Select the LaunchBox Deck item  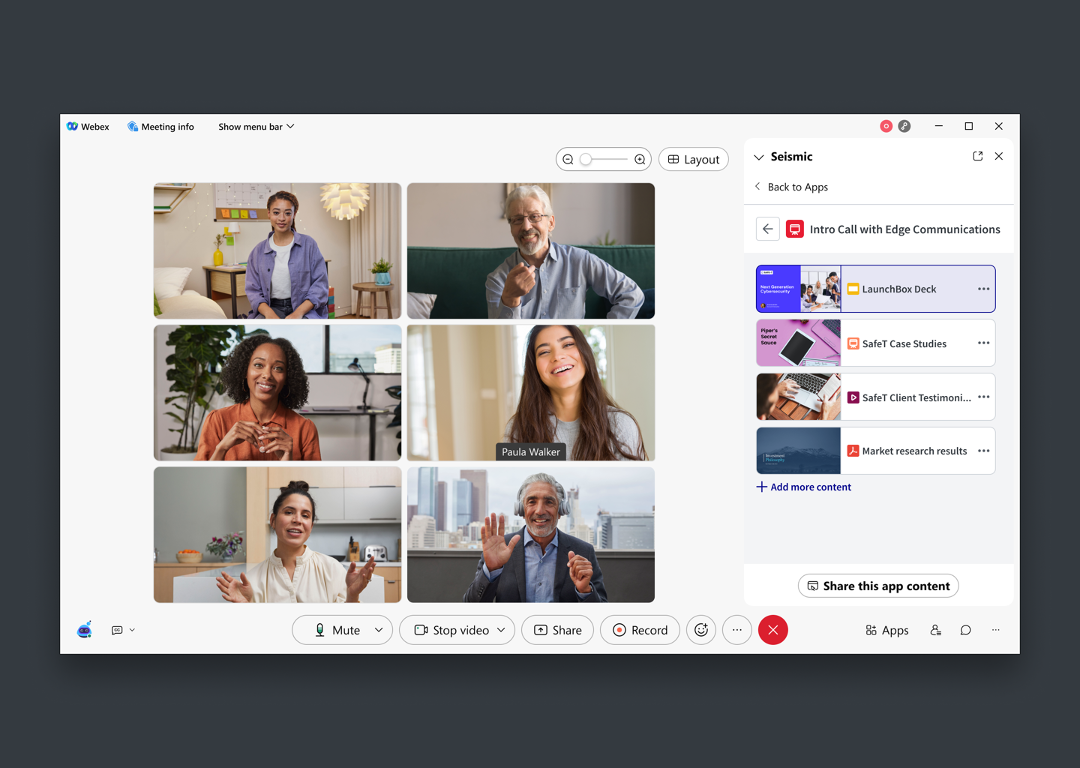click(x=875, y=289)
